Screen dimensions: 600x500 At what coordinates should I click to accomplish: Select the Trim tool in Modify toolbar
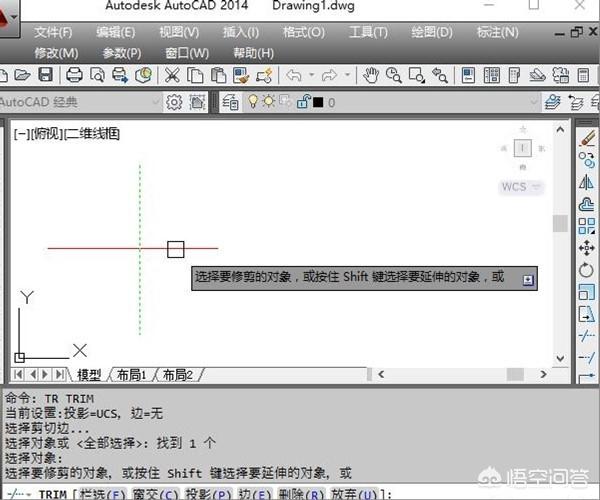pos(587,336)
